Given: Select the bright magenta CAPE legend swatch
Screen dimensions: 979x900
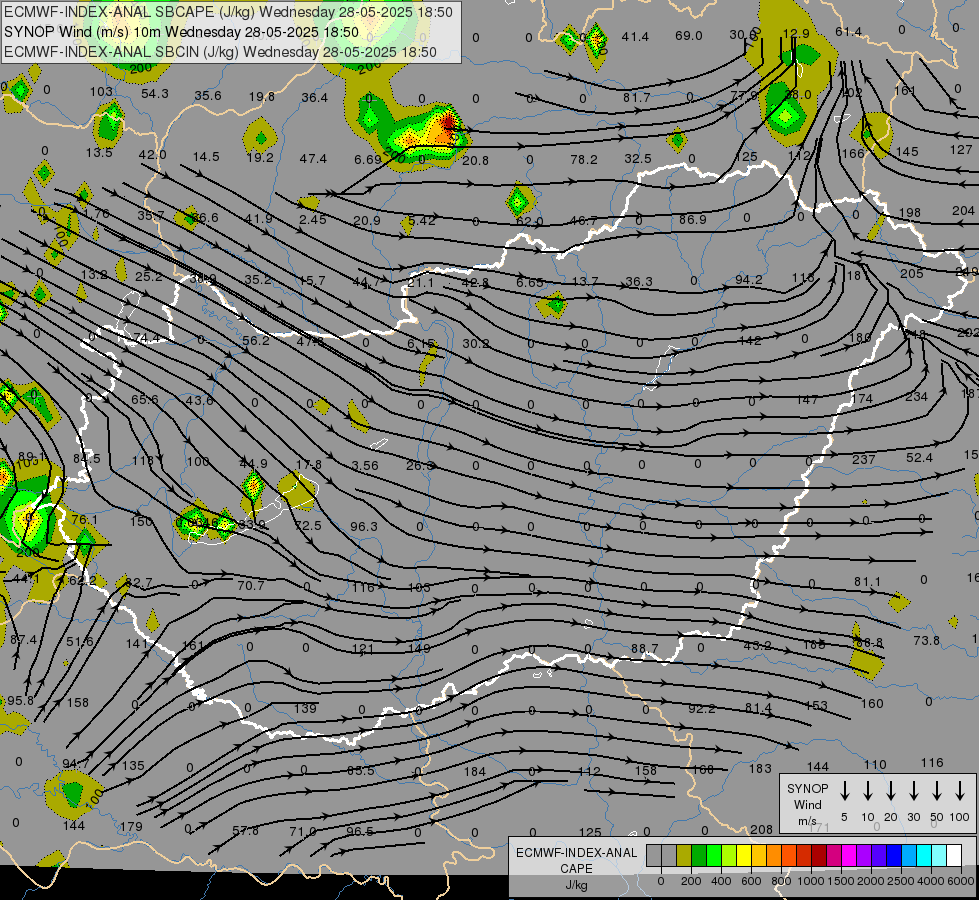Looking at the screenshot, I should click(x=849, y=856).
